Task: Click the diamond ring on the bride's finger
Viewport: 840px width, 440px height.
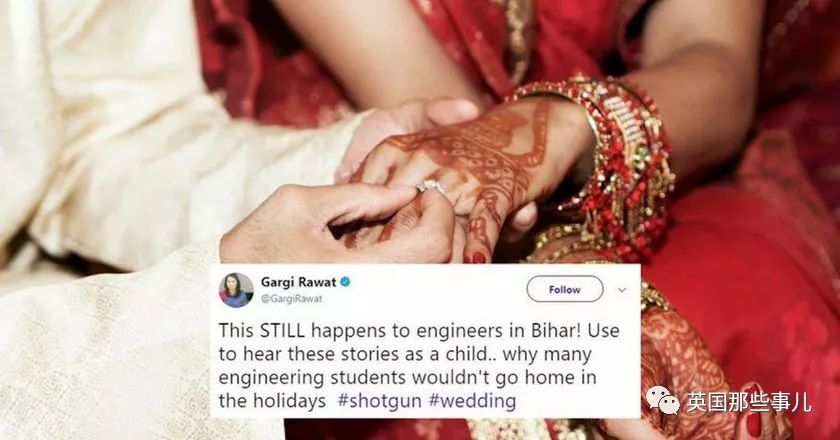Action: [430, 187]
